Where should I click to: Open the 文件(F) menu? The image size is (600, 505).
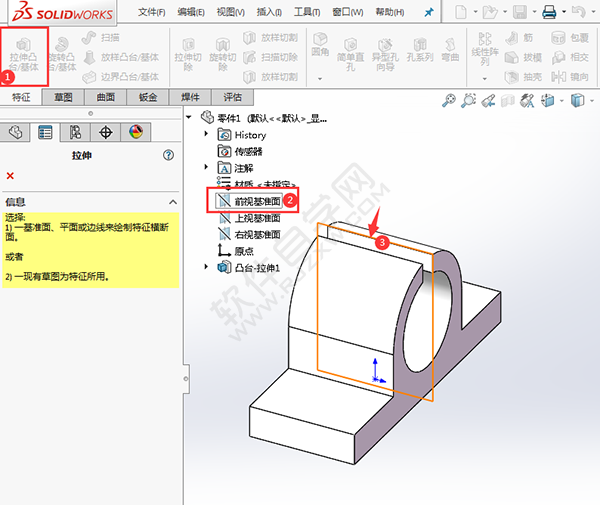pyautogui.click(x=152, y=12)
